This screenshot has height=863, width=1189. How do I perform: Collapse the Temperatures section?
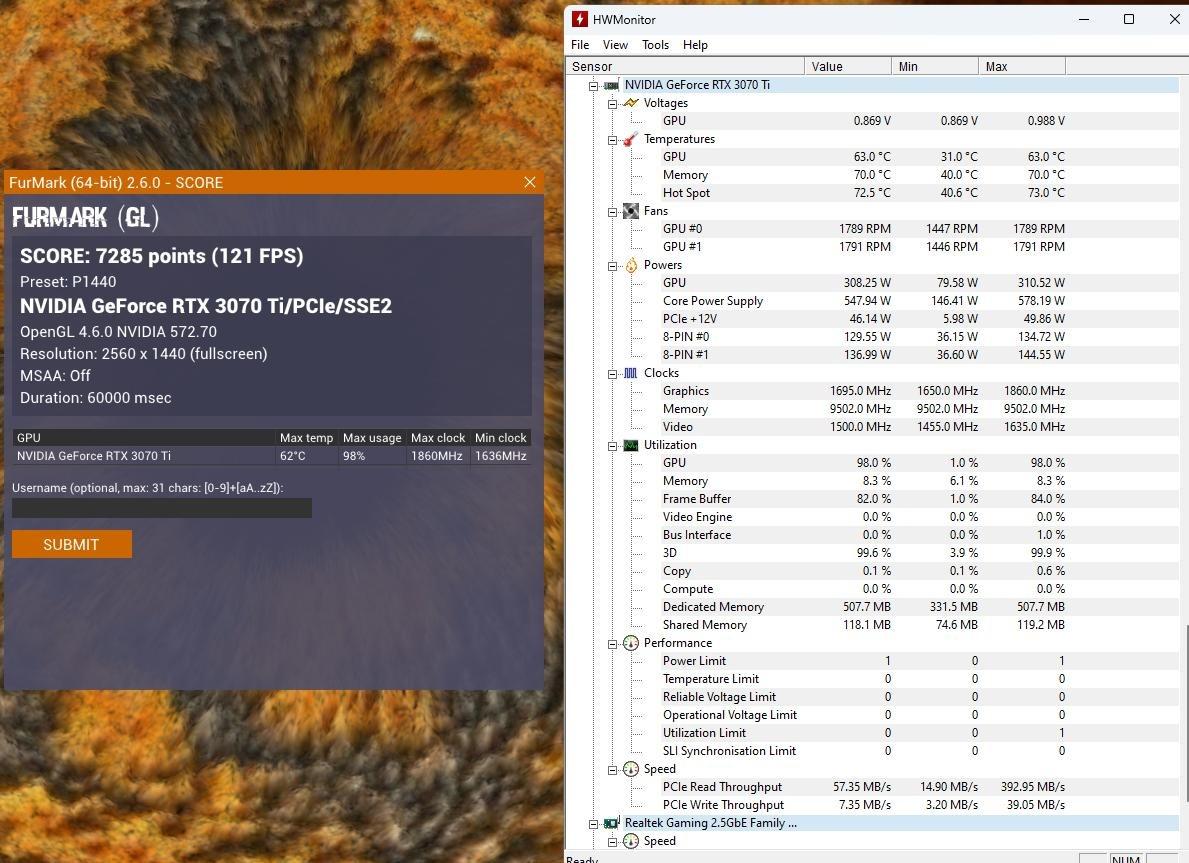[612, 139]
